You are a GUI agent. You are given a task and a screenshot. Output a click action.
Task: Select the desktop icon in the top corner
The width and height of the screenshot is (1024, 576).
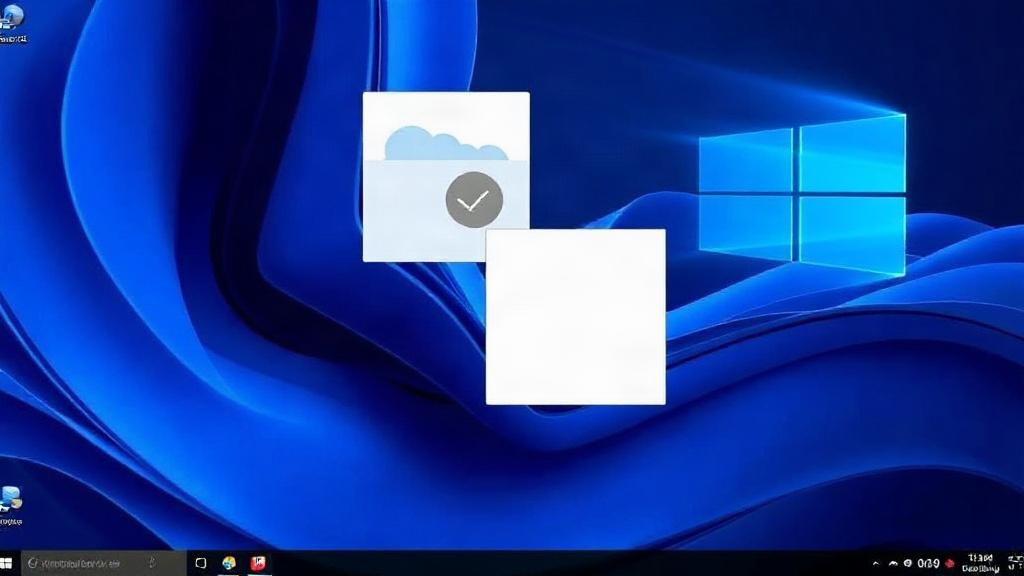click(x=13, y=24)
